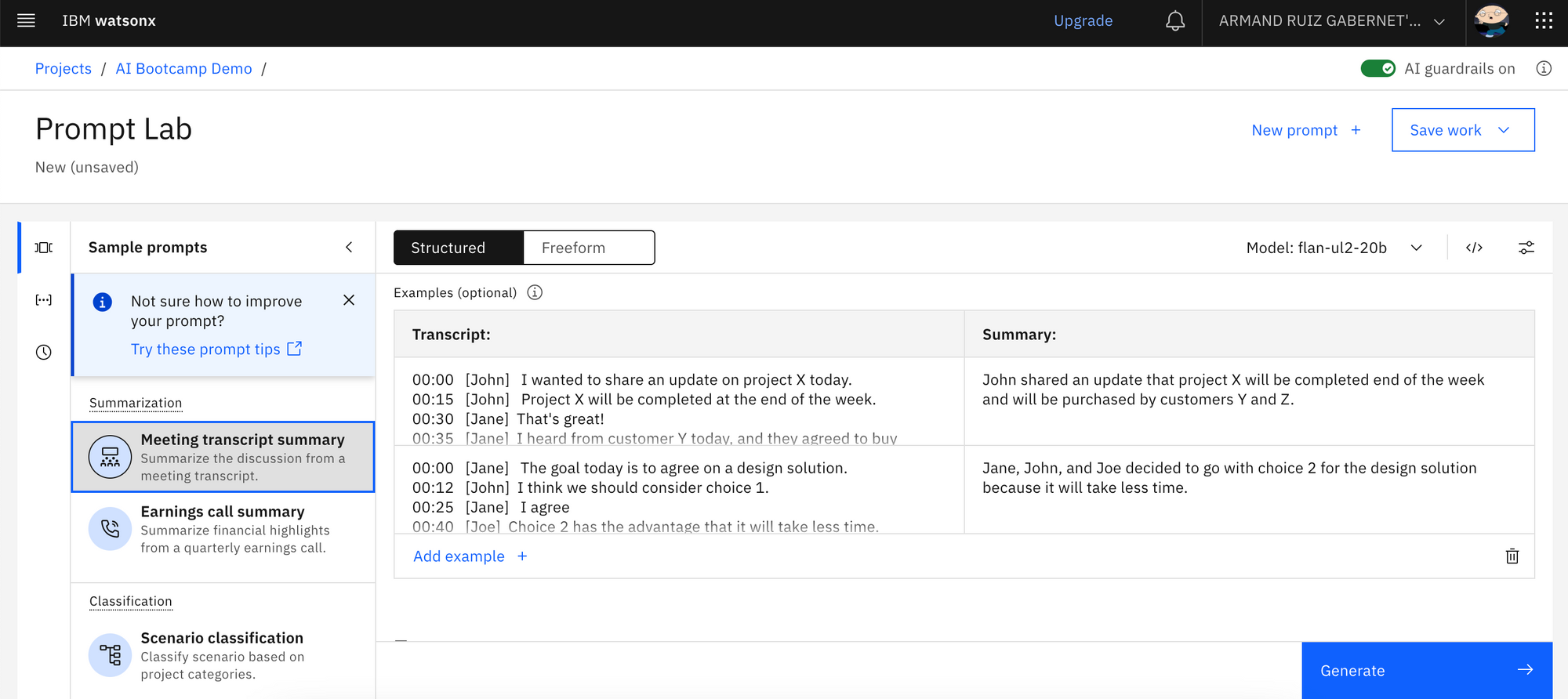The image size is (1568, 699).
Task: Open the hamburger navigation menu
Action: coord(26,20)
